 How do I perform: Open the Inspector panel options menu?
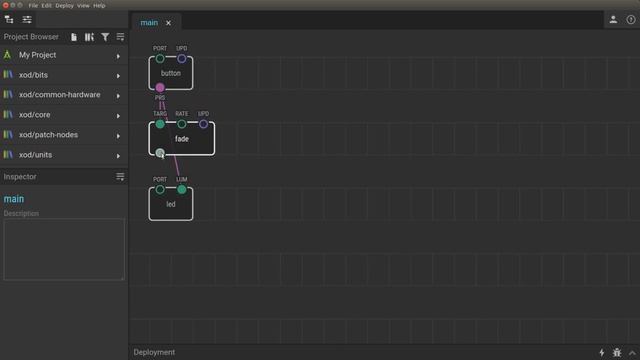pos(120,176)
